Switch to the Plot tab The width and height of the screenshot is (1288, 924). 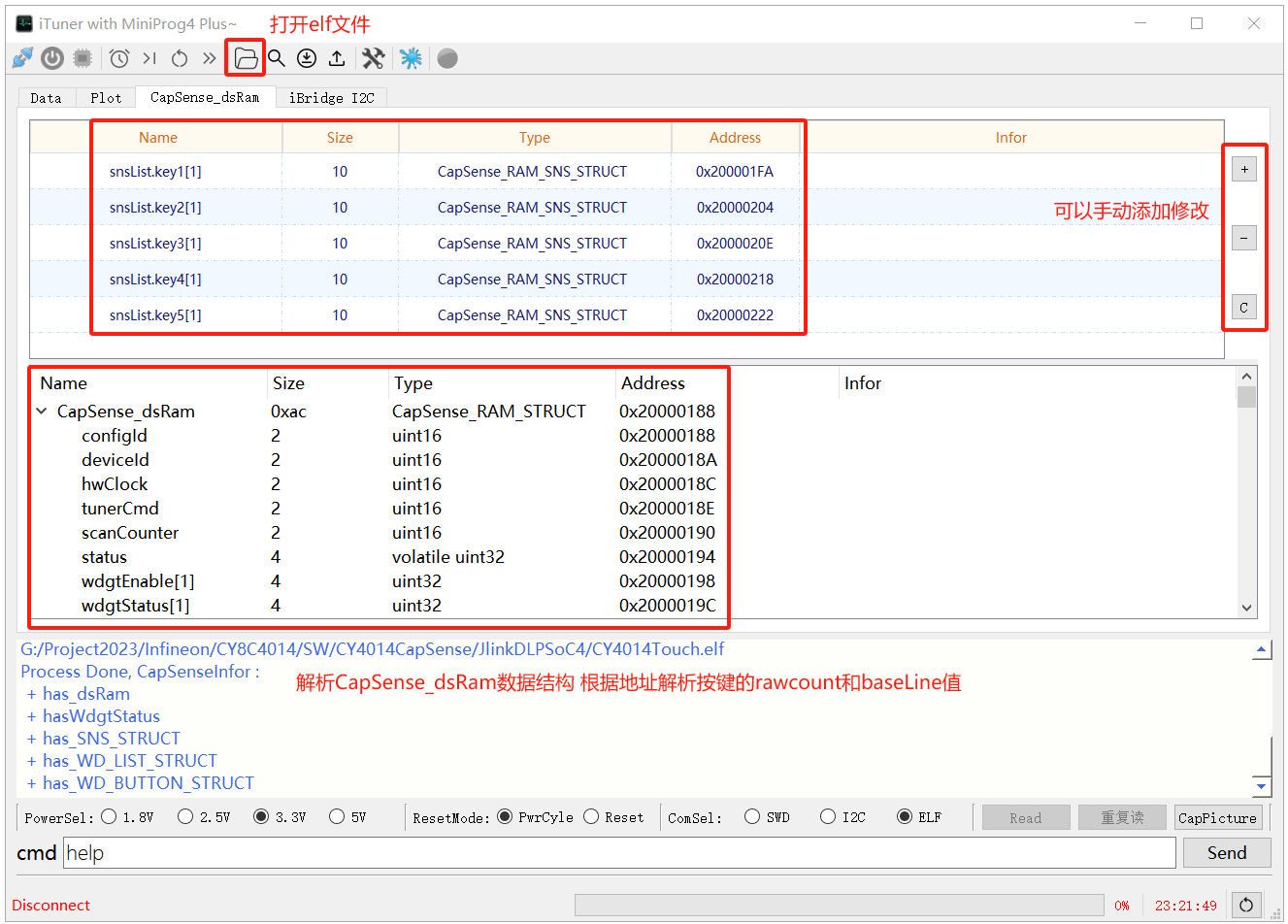[x=106, y=98]
